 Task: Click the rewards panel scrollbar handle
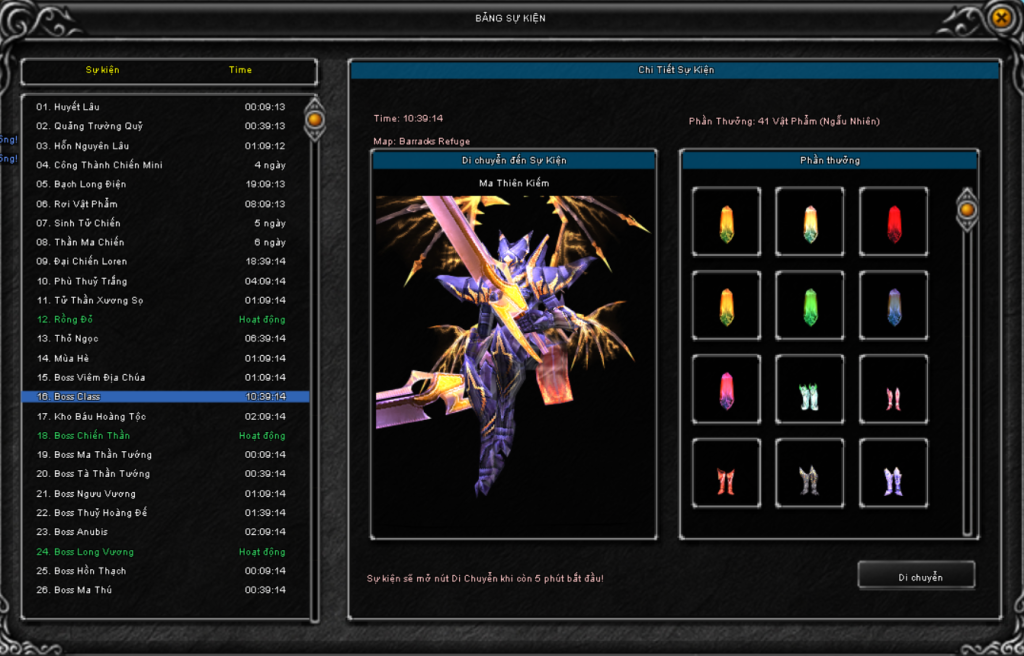(x=966, y=210)
